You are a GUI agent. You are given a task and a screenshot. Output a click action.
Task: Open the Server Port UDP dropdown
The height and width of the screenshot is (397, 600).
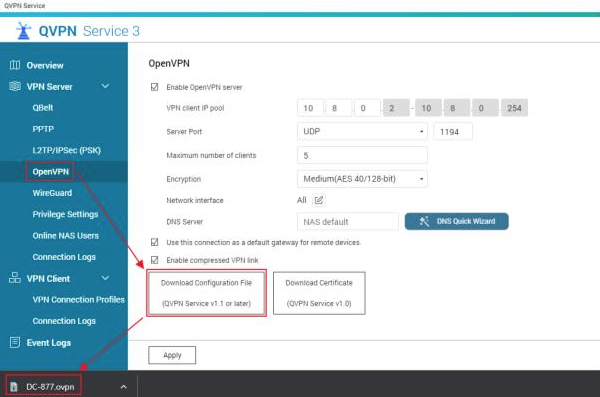[362, 131]
